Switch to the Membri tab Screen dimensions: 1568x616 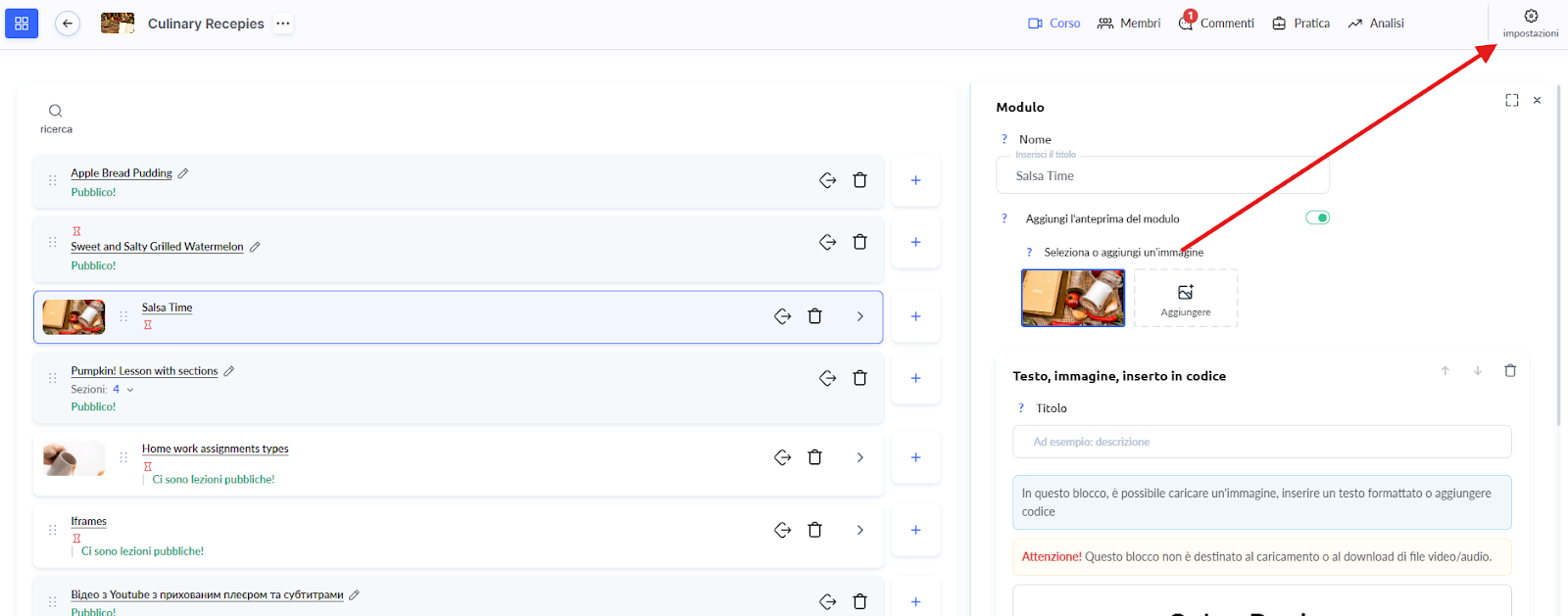click(1129, 24)
